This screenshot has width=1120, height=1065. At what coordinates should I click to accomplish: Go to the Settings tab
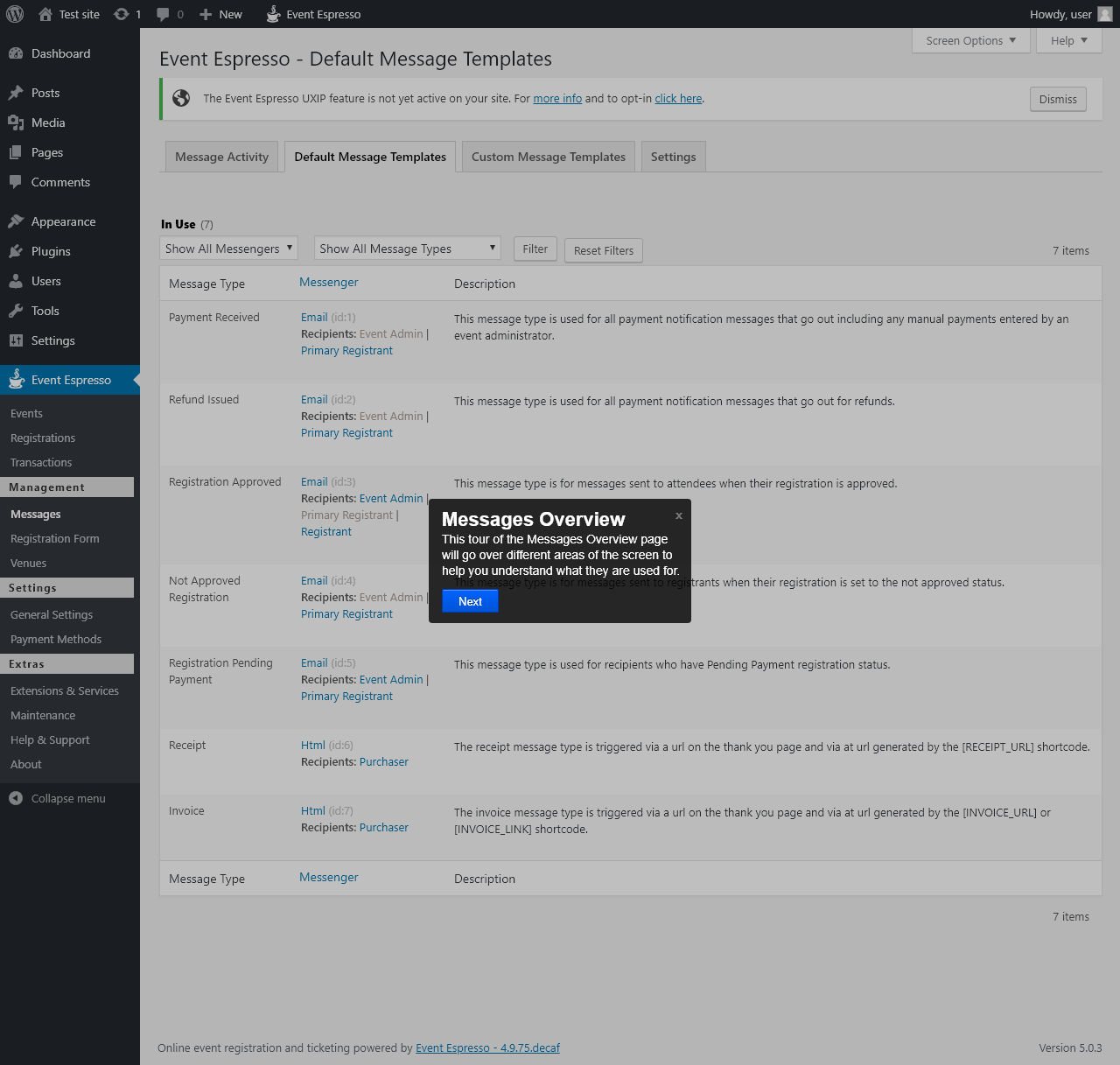pyautogui.click(x=674, y=157)
